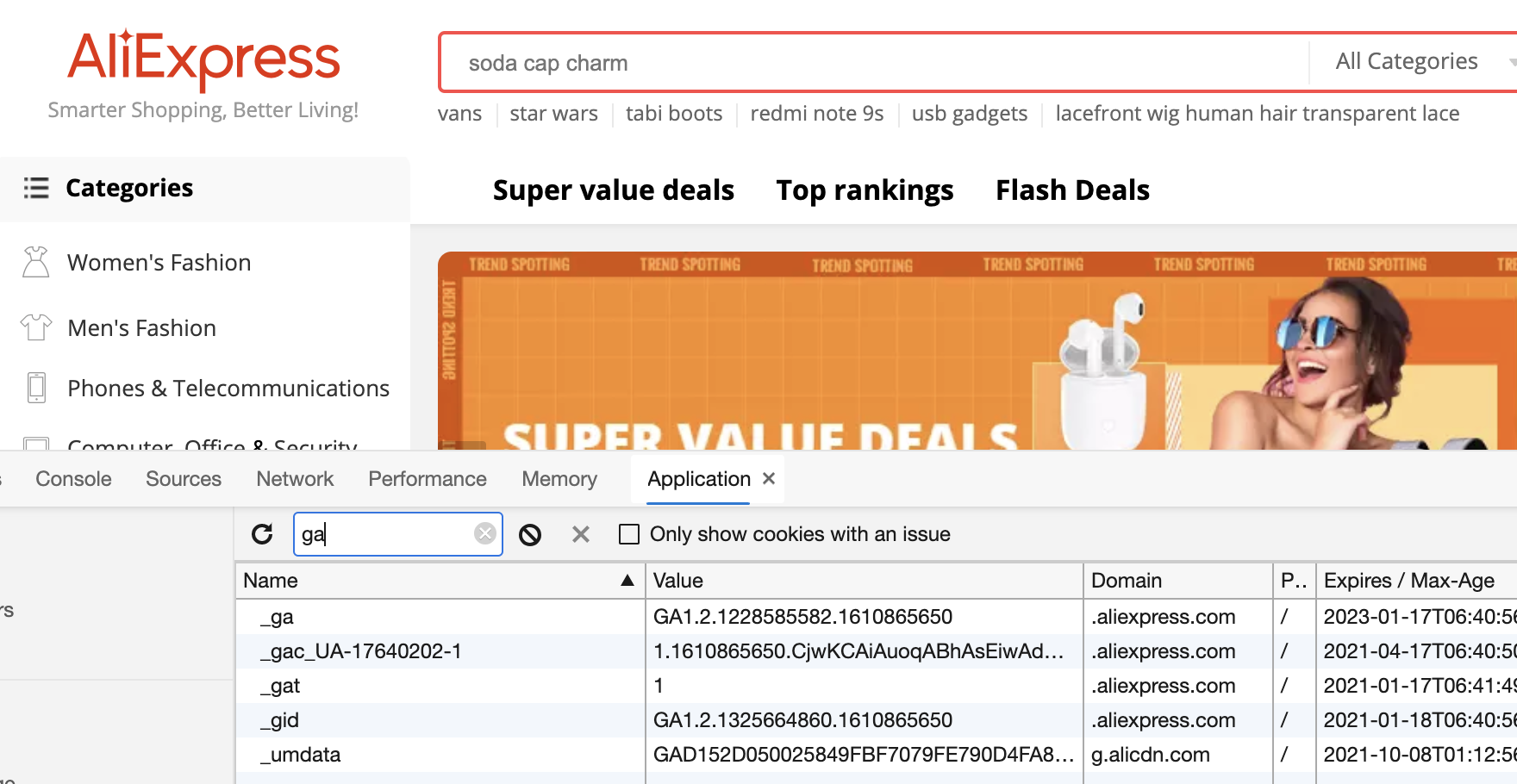Open Men's Fashion category

point(142,328)
